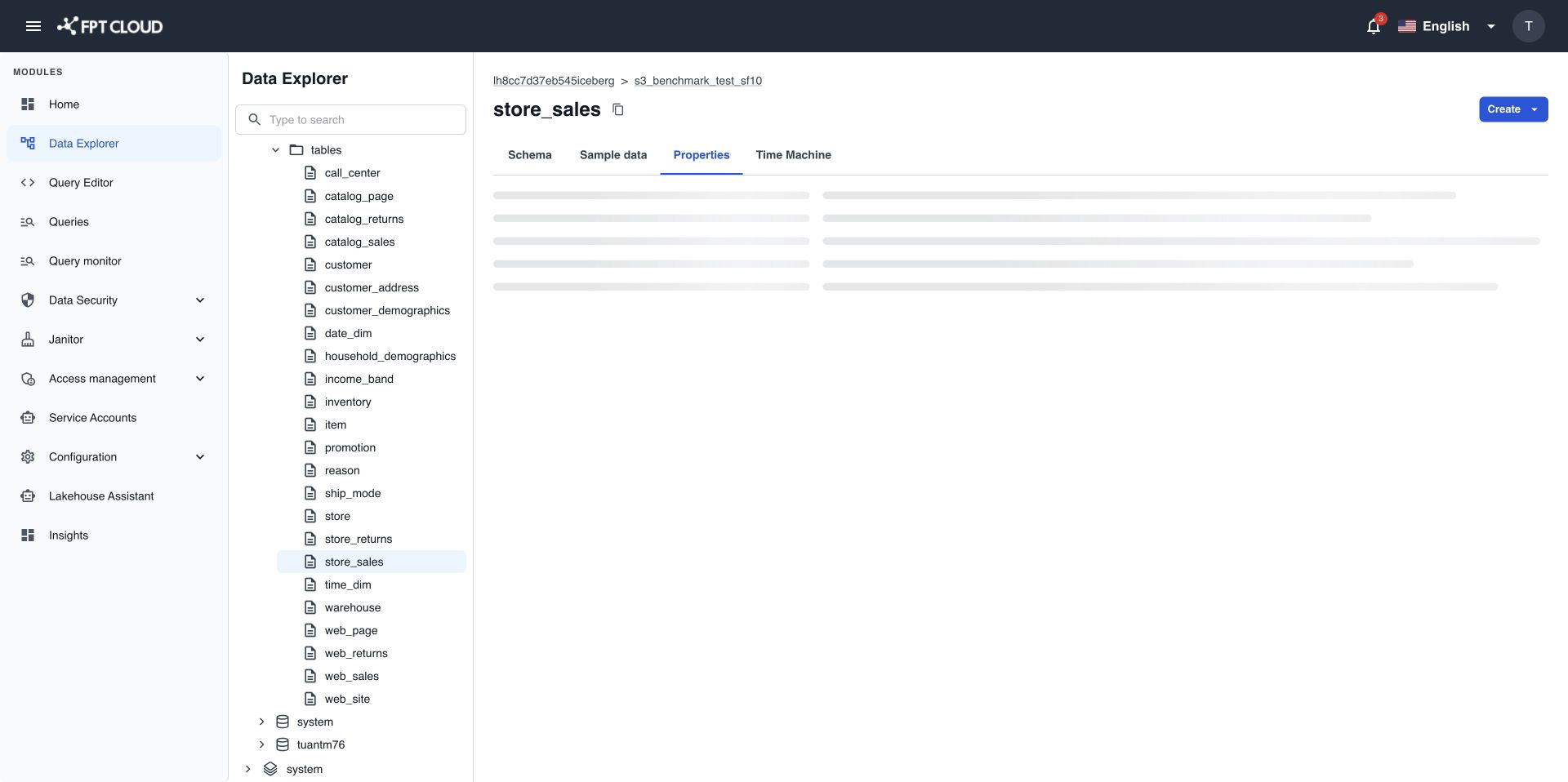Open the English language dropdown

pos(1446,26)
